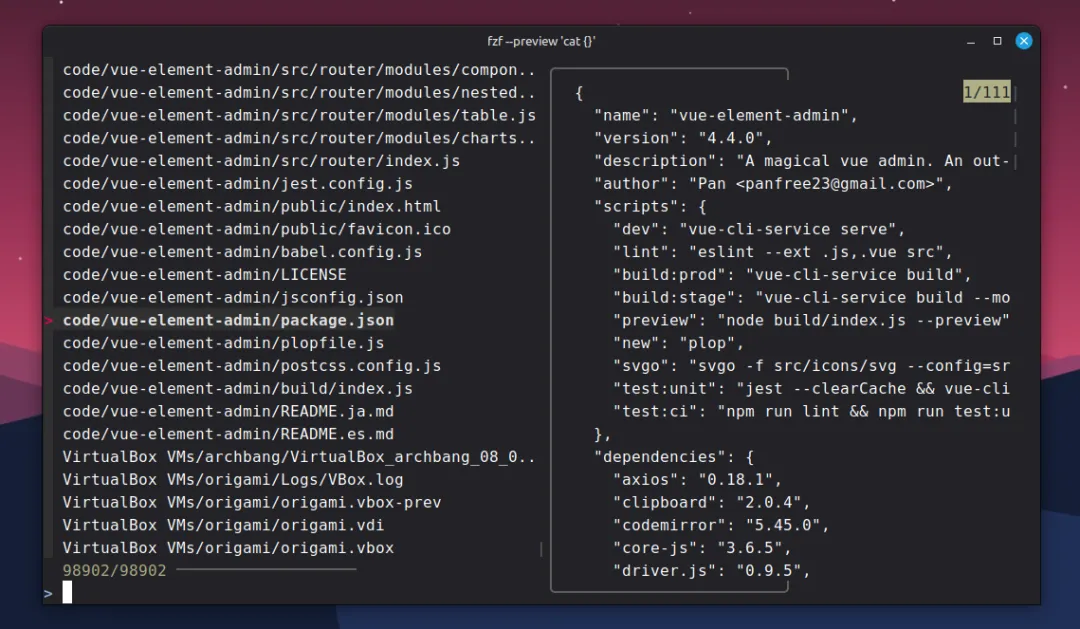This screenshot has height=629, width=1080.
Task: Close the fzf terminal window
Action: click(1024, 41)
